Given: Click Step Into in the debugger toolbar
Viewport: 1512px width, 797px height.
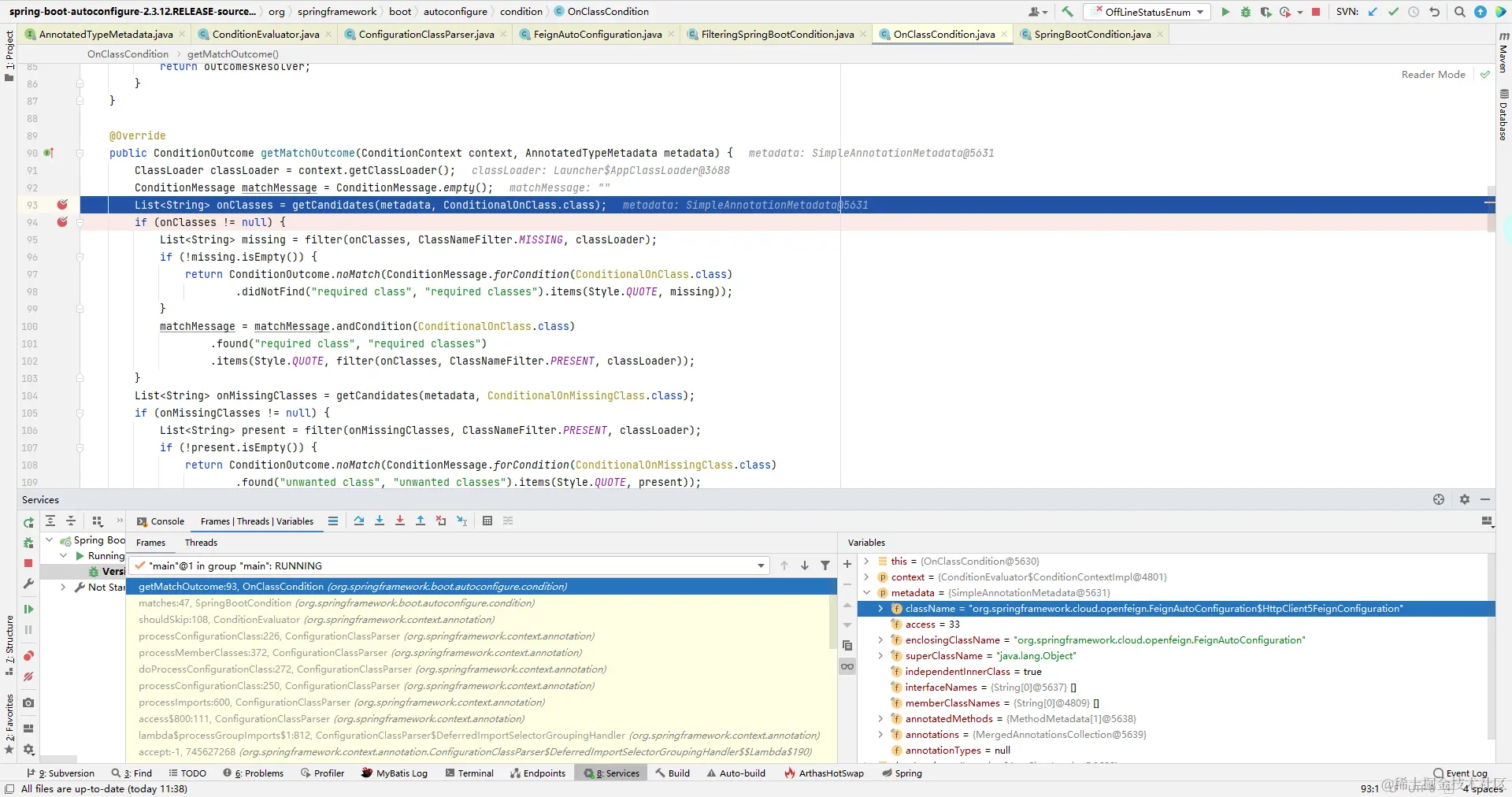Looking at the screenshot, I should [380, 521].
